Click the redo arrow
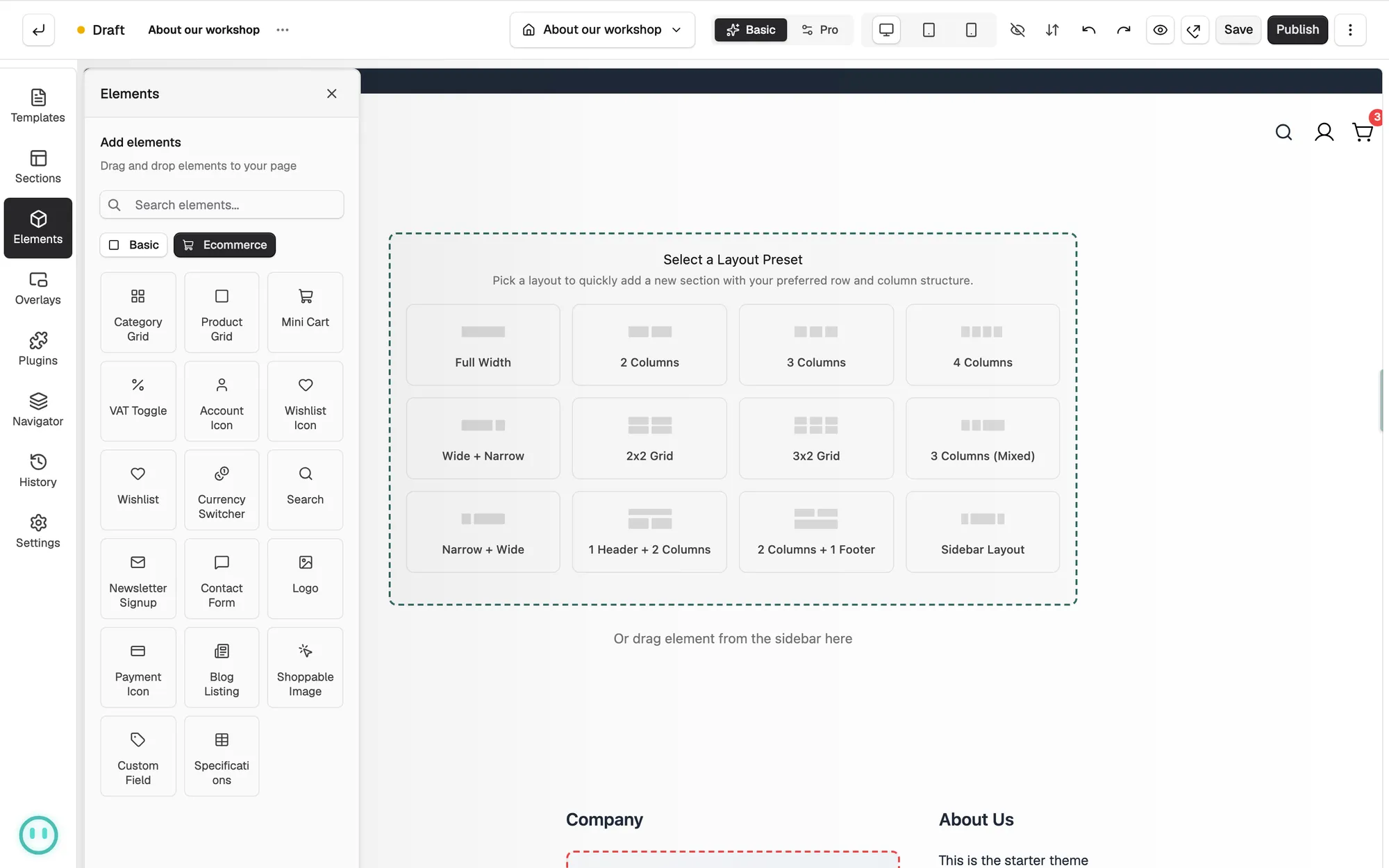The image size is (1389, 868). [x=1124, y=30]
